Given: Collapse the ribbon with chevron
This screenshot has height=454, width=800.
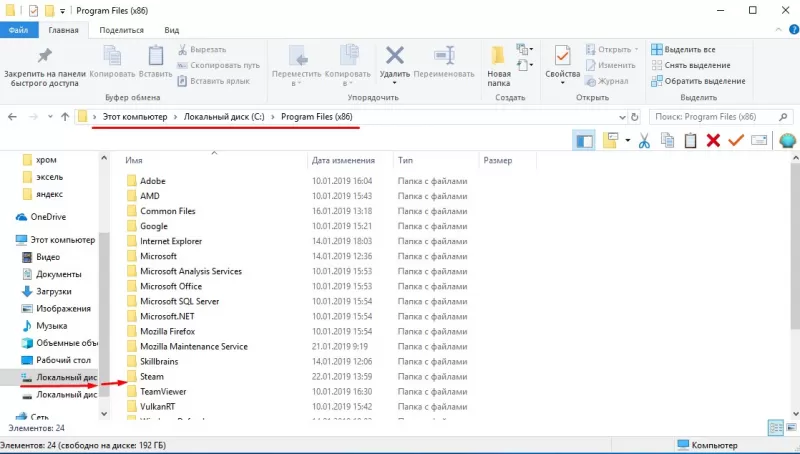Looking at the screenshot, I should [x=779, y=30].
